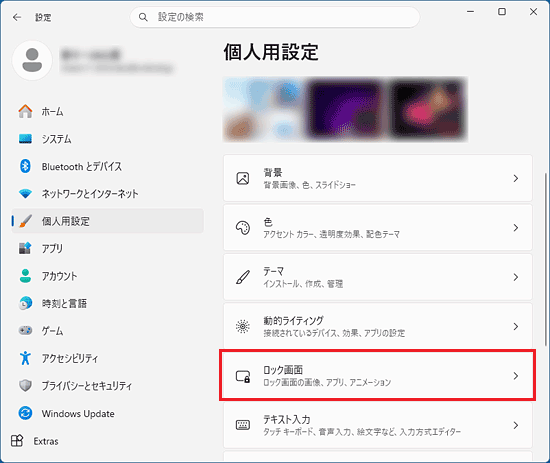Select the pink glow theme thumbnail
The width and height of the screenshot is (550, 463).
[427, 109]
